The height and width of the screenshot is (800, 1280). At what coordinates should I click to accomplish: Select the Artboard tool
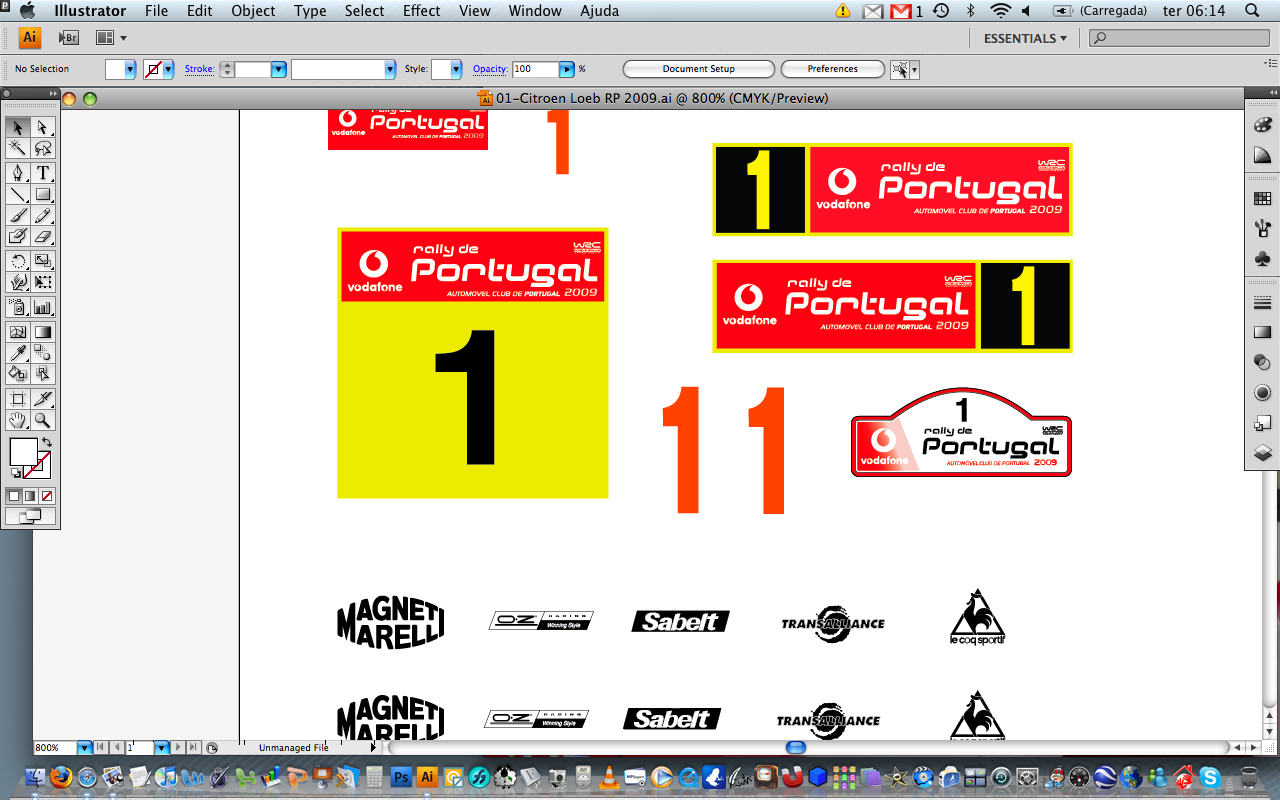click(x=18, y=399)
